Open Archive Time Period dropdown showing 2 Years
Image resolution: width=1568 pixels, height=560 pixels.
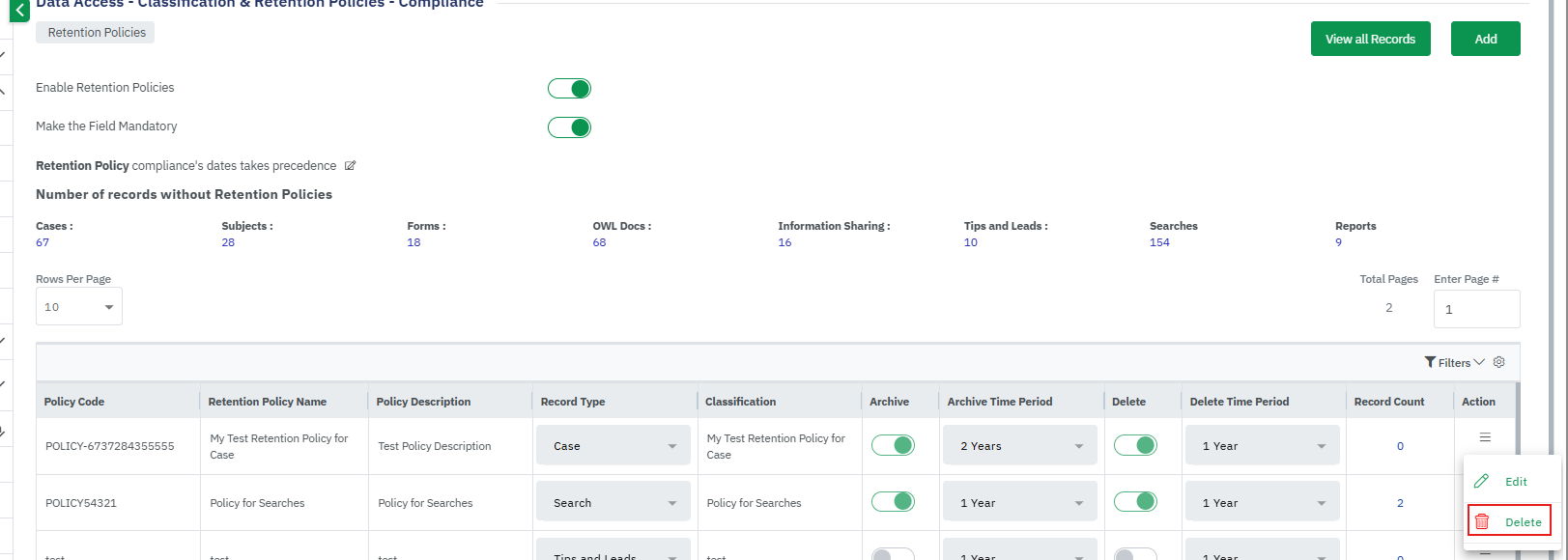coord(1020,446)
